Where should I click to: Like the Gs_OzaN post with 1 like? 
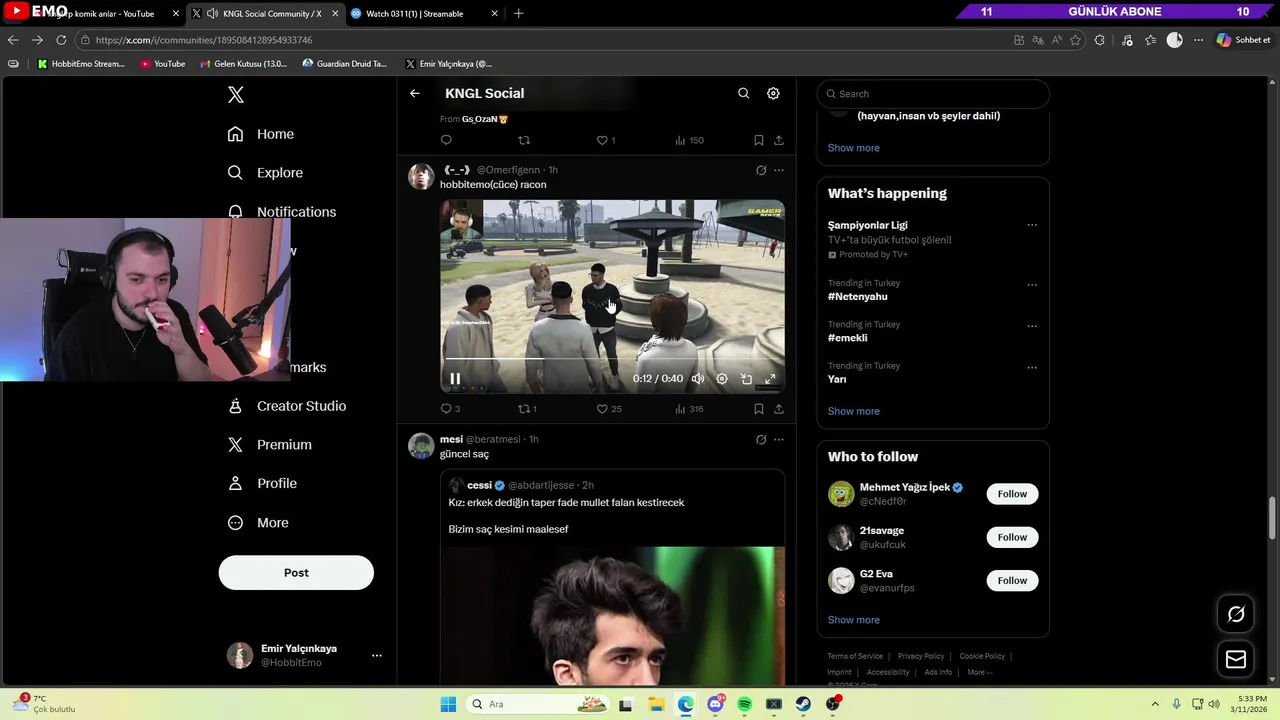click(605, 140)
